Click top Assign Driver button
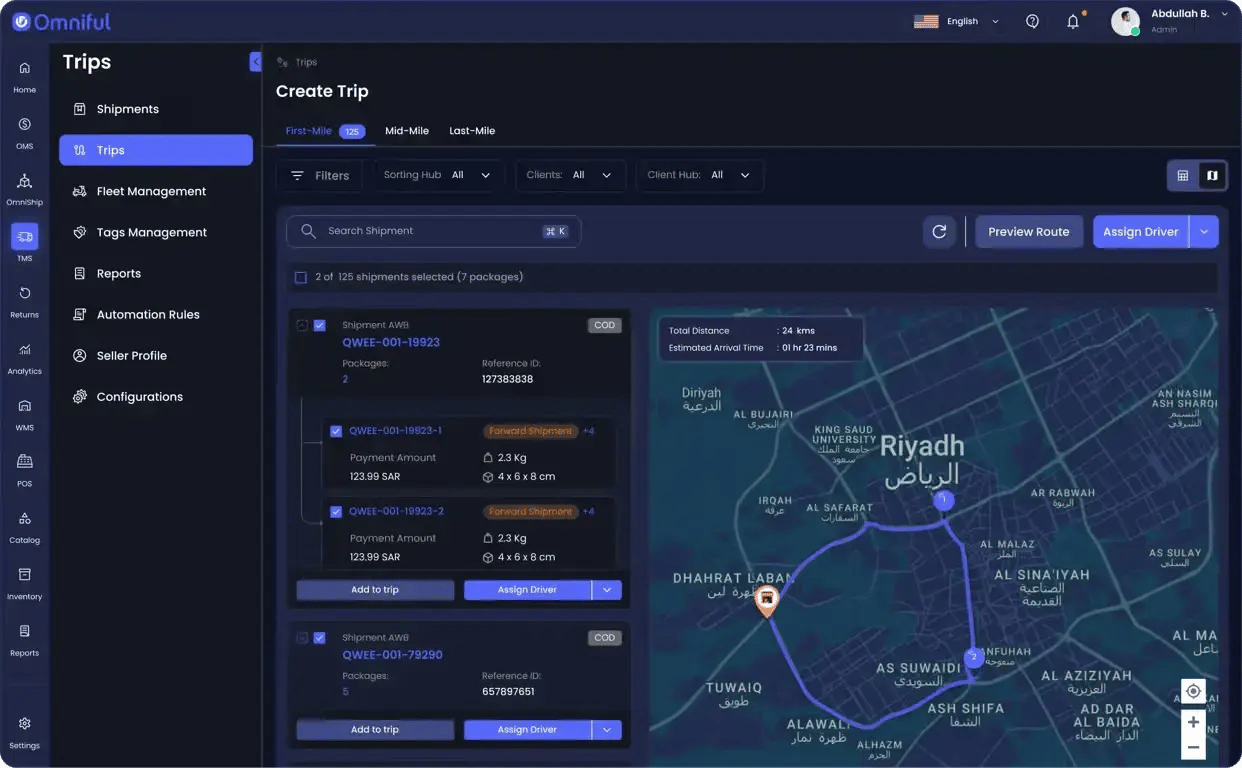 1141,231
